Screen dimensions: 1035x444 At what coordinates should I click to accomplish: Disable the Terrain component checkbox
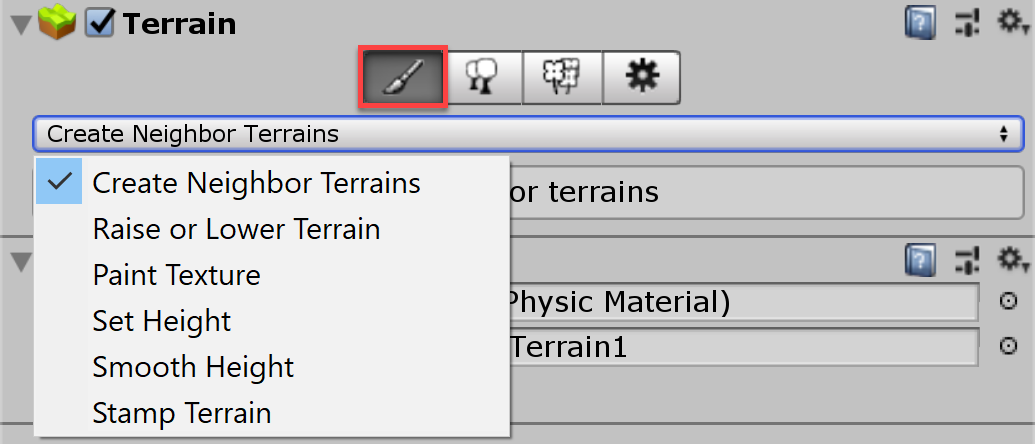click(x=100, y=23)
